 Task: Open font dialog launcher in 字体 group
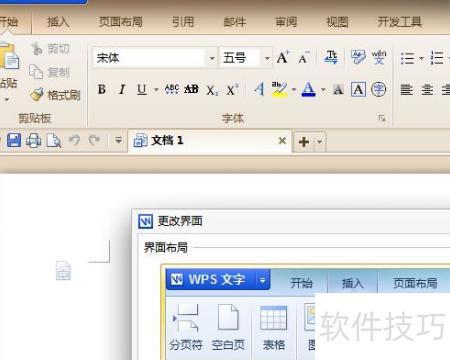pyautogui.click(x=382, y=118)
